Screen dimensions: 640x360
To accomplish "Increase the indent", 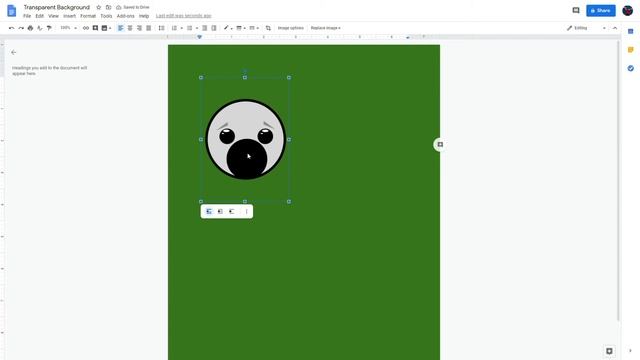I will click(214, 28).
